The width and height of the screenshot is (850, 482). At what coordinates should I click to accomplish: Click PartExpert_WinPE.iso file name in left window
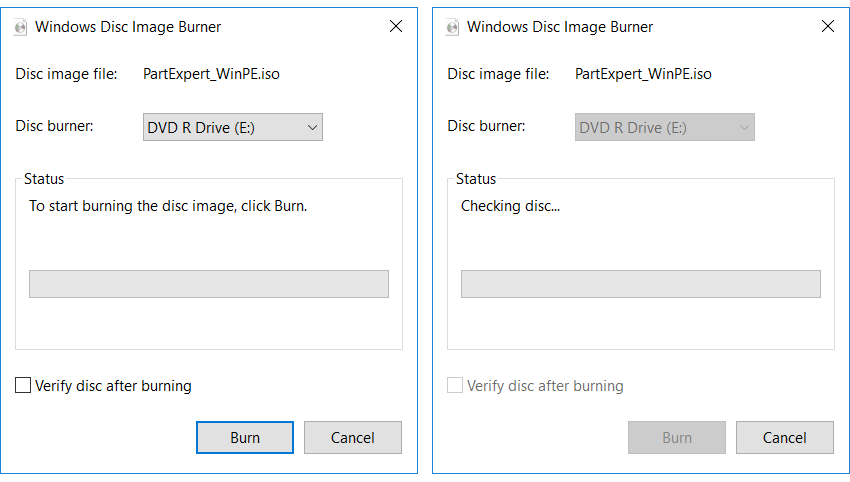pos(211,74)
